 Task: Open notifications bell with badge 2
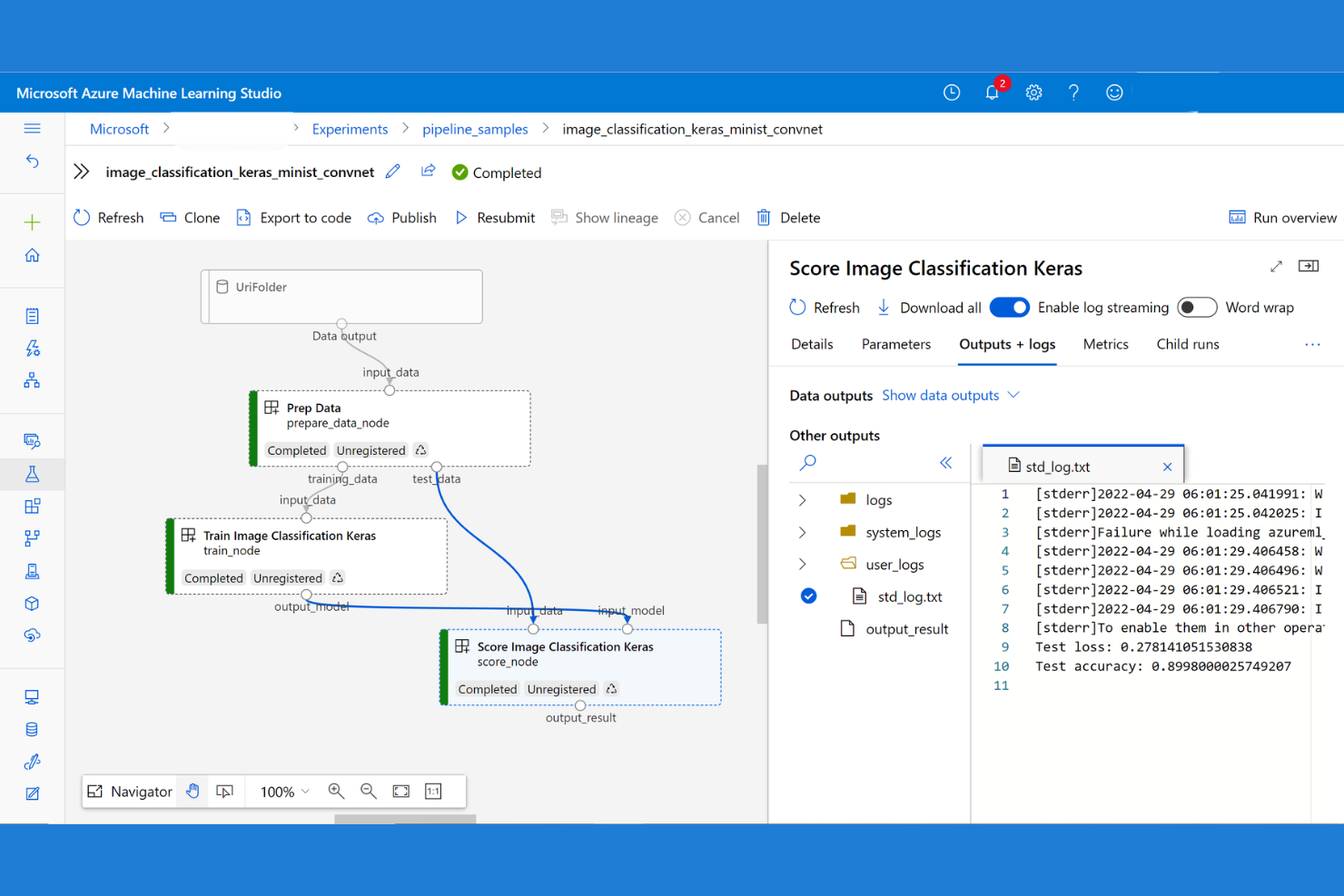pos(993,93)
